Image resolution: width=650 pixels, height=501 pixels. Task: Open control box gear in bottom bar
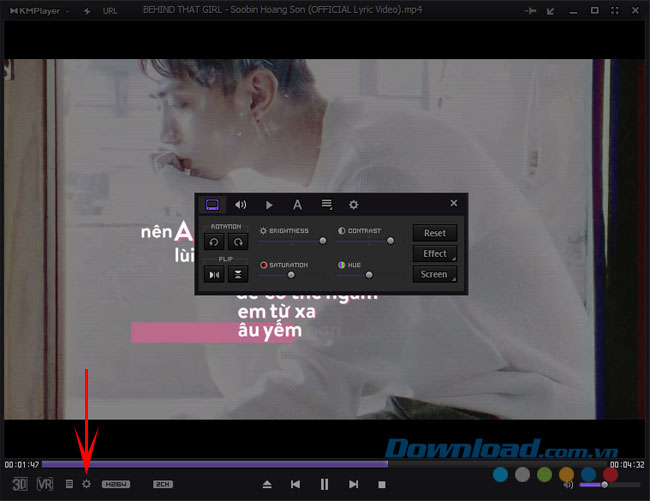(86, 484)
